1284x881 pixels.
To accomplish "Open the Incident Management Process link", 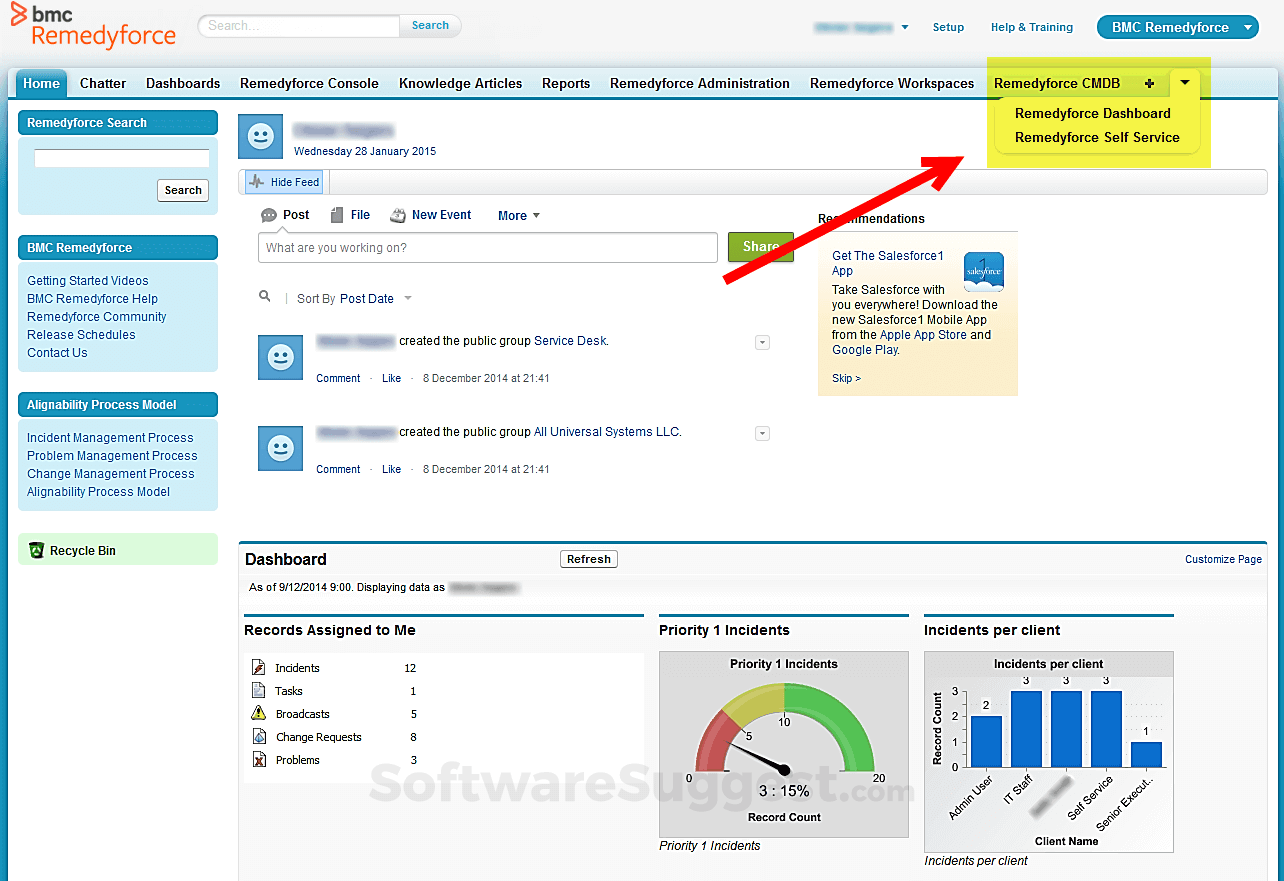I will pos(110,438).
